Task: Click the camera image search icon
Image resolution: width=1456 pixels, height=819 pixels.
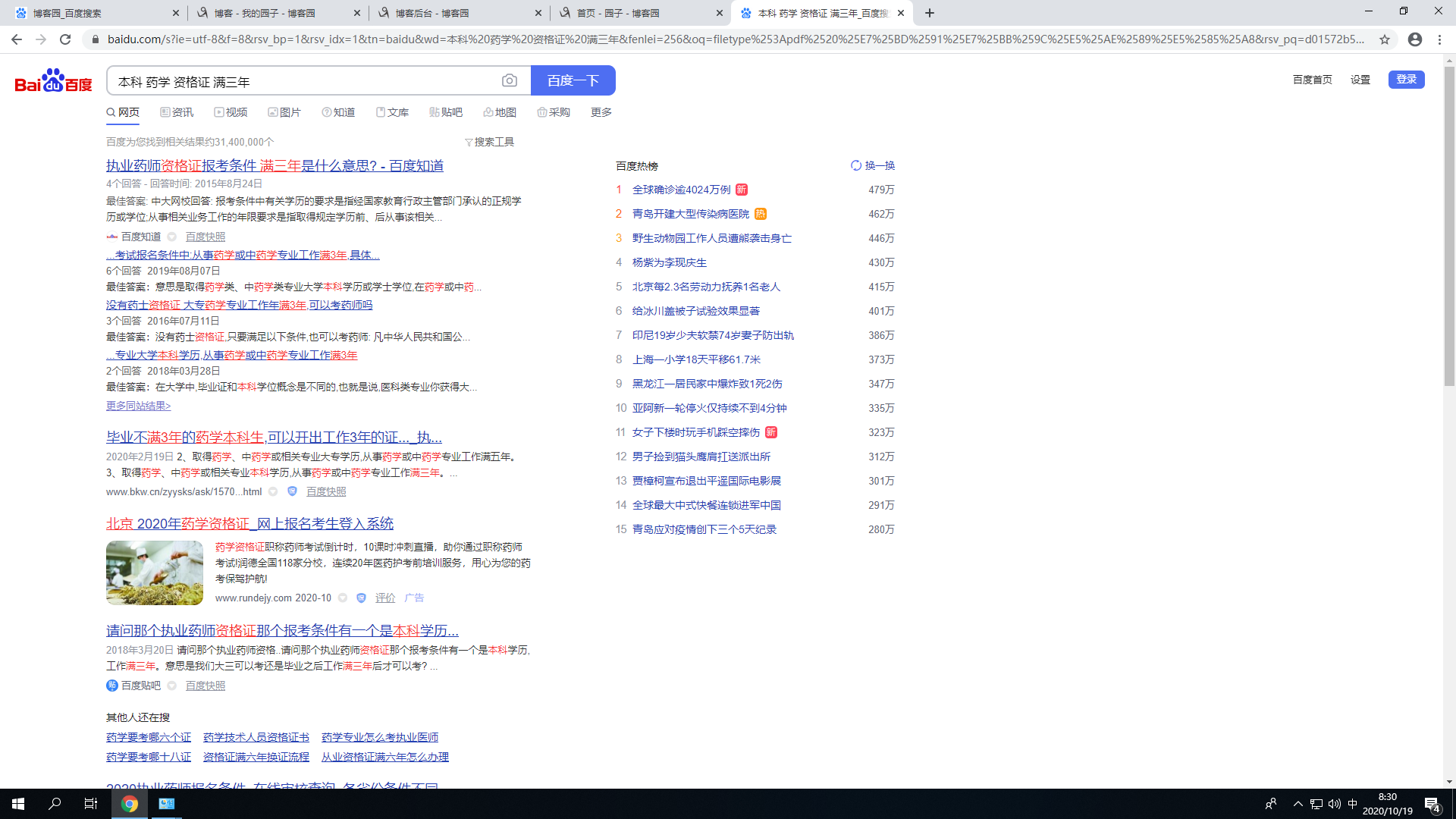Action: tap(510, 80)
